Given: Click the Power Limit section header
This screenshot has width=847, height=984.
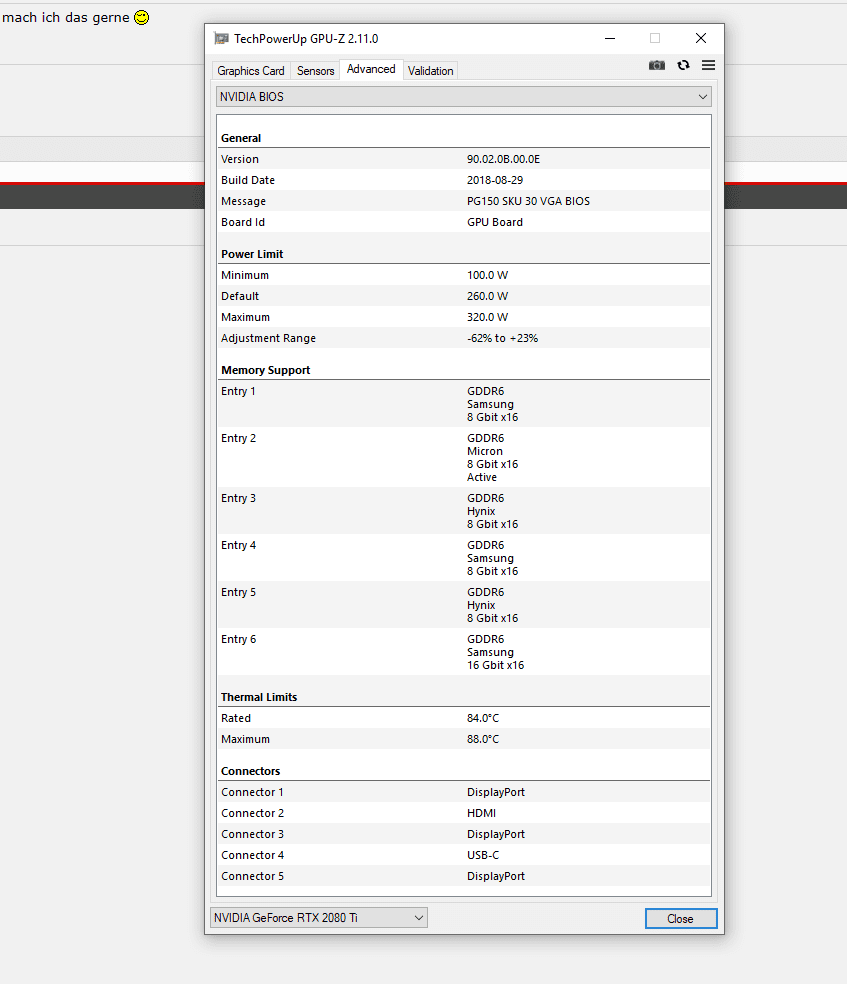Looking at the screenshot, I should [x=252, y=254].
